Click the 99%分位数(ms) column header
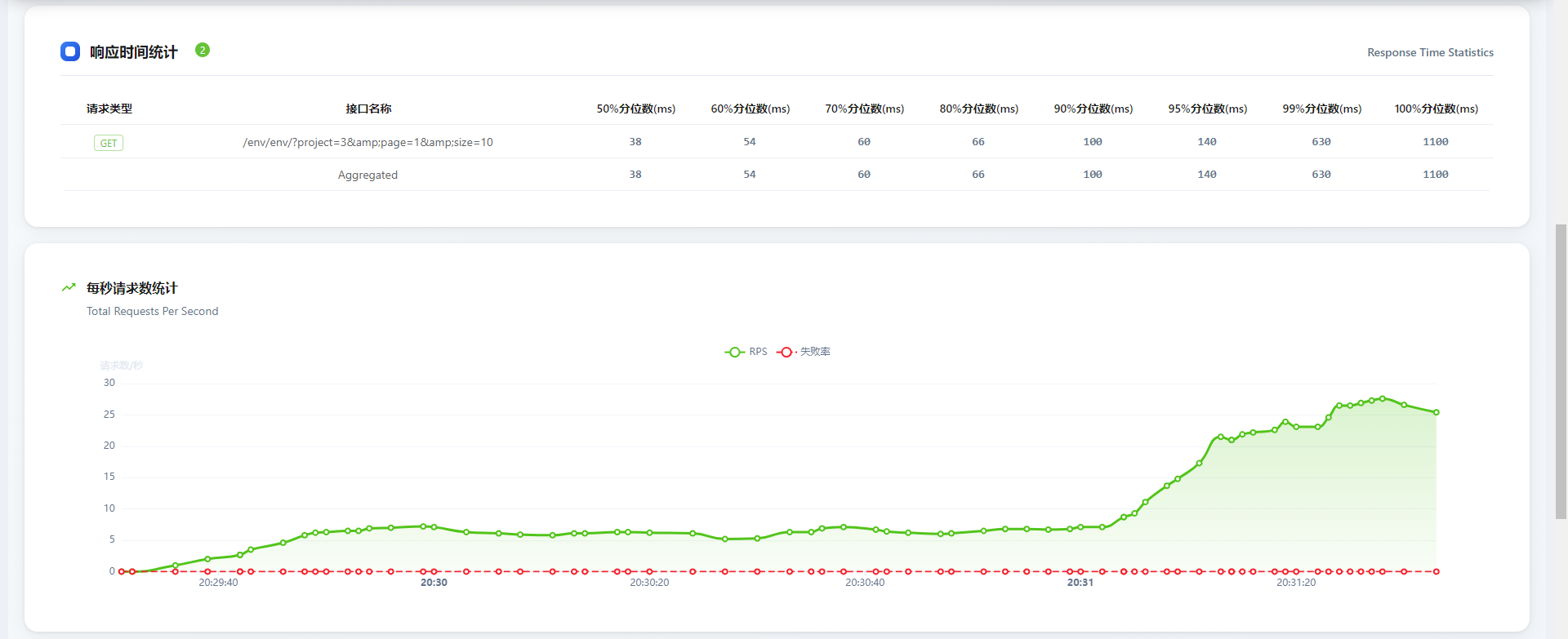 [1321, 109]
